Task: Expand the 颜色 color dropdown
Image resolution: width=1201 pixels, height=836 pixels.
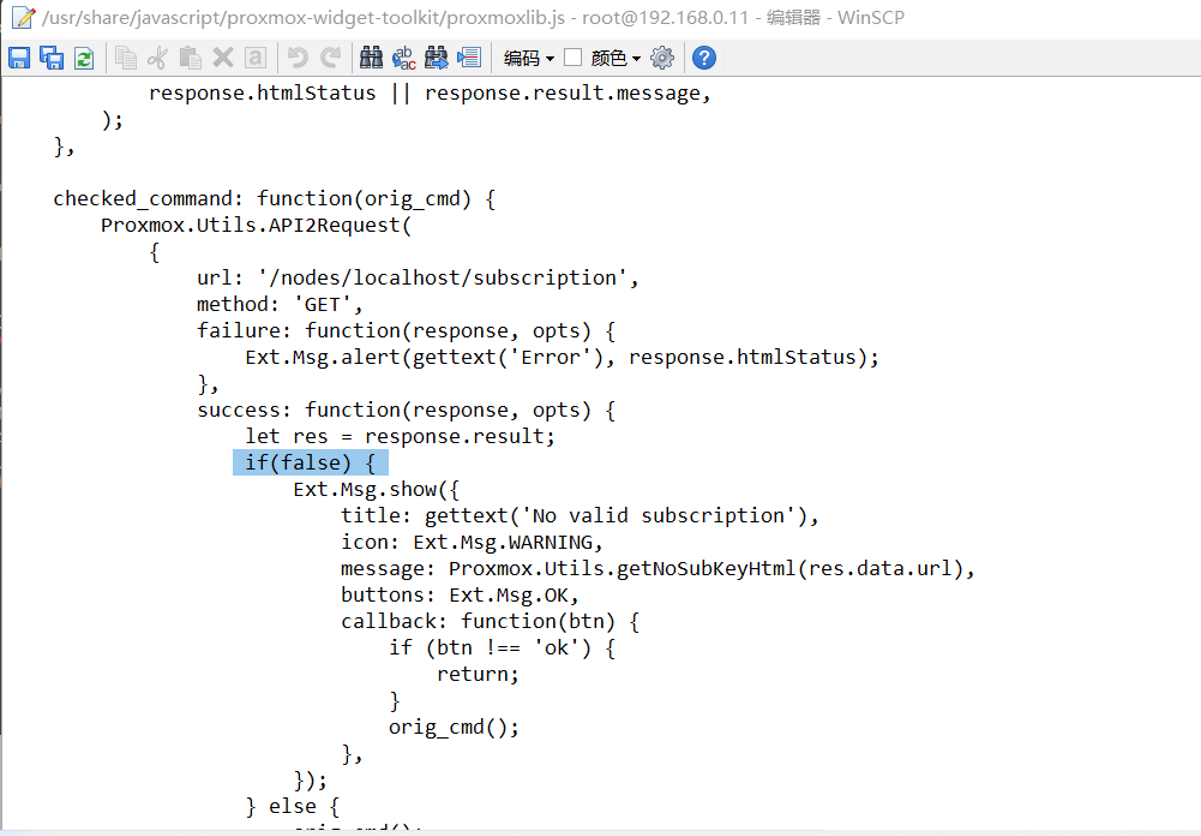Action: (615, 58)
